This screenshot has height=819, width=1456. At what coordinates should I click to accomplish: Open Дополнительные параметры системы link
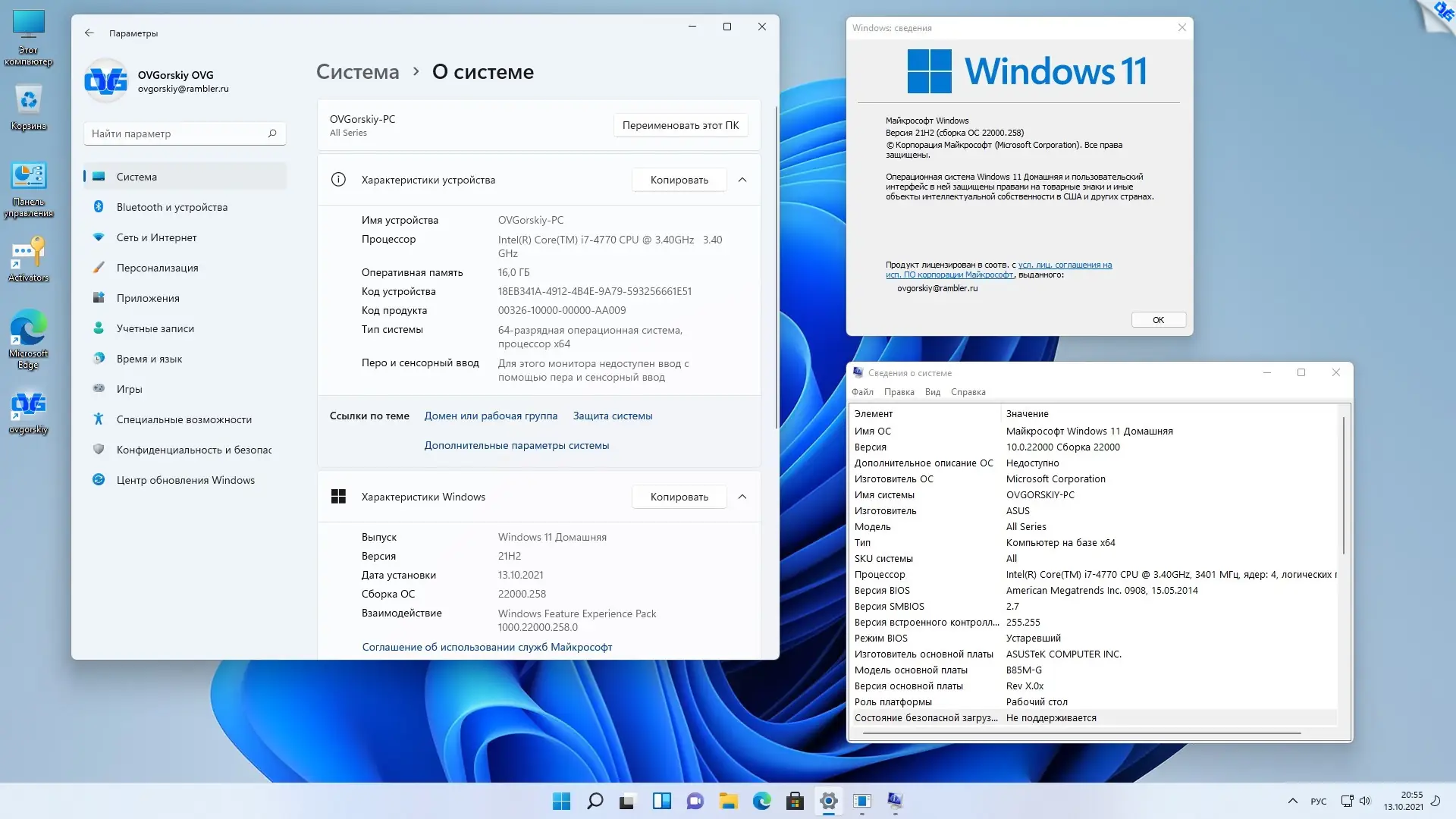(516, 445)
